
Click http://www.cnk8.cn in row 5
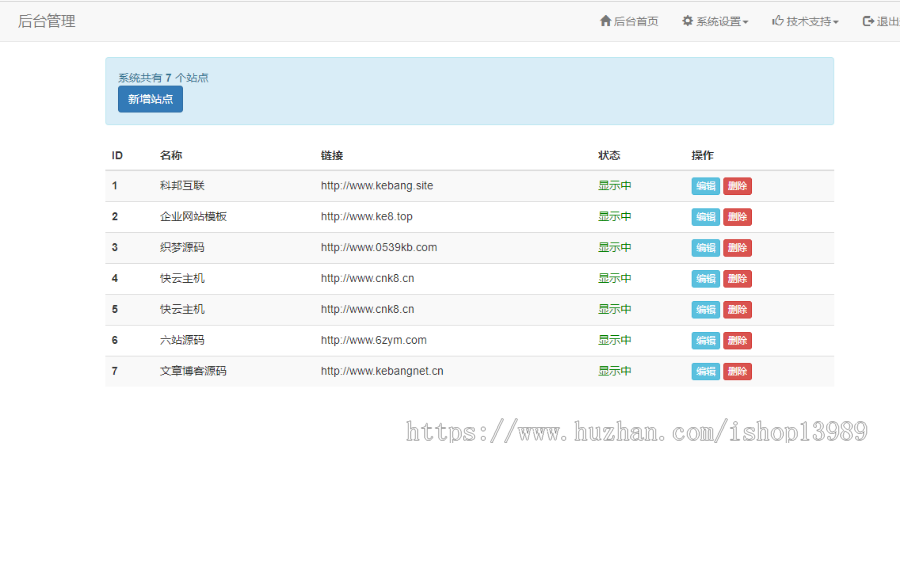click(x=367, y=310)
